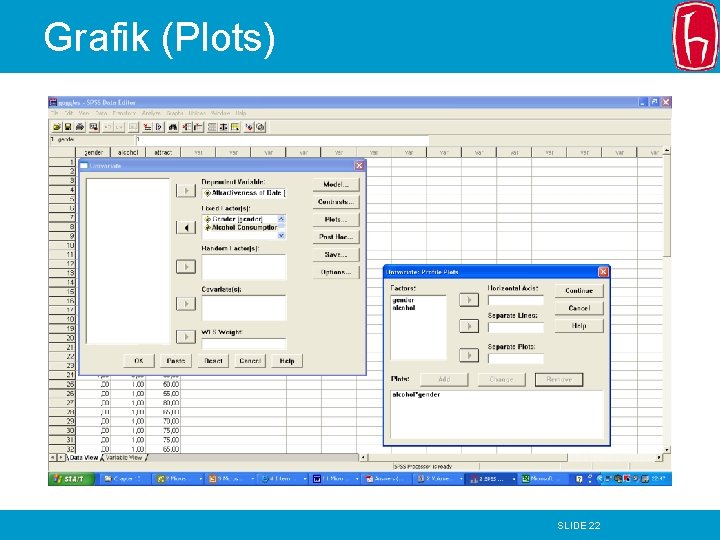
Task: Click the Save... button in Univariate
Action: tap(336, 254)
